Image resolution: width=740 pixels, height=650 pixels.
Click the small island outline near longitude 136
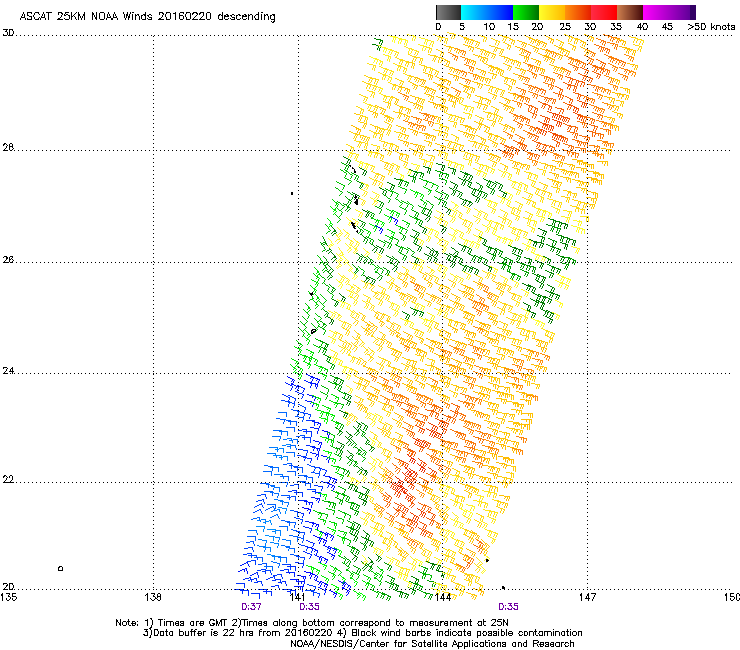(60, 568)
